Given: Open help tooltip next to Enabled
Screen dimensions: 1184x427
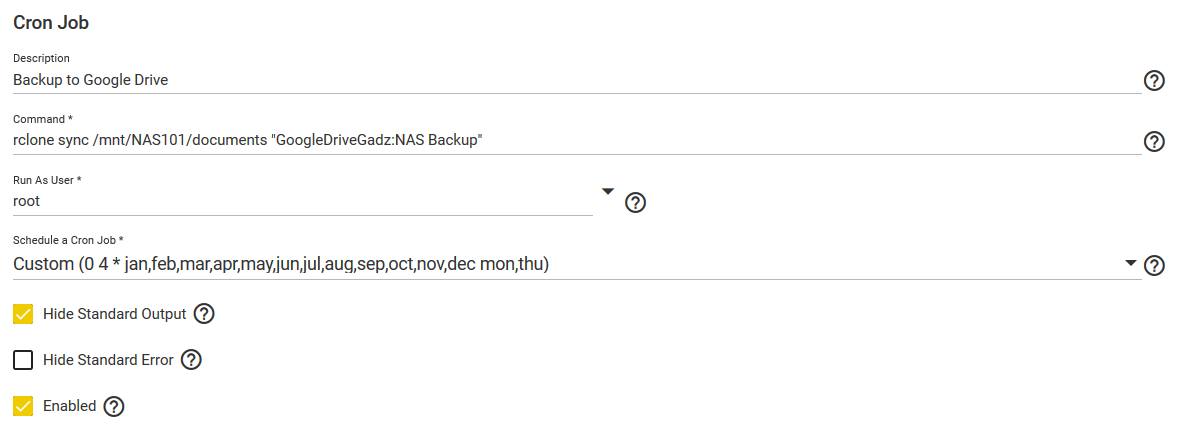Looking at the screenshot, I should point(113,407).
